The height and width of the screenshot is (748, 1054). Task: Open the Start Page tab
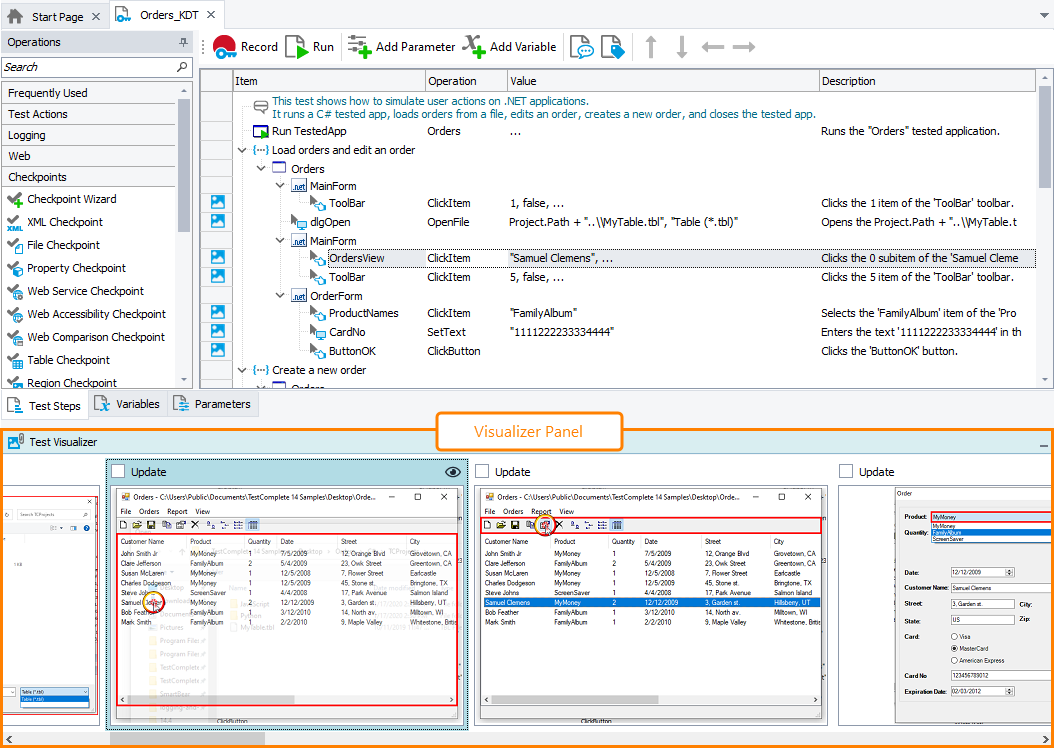[x=55, y=17]
